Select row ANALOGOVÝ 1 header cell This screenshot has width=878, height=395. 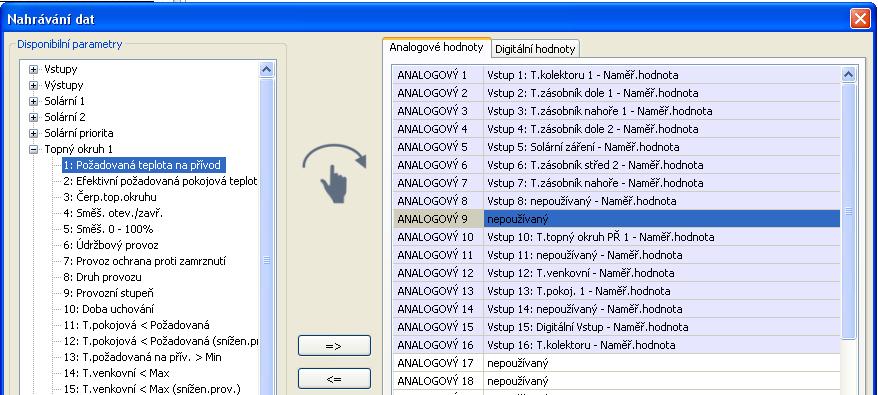[438, 75]
